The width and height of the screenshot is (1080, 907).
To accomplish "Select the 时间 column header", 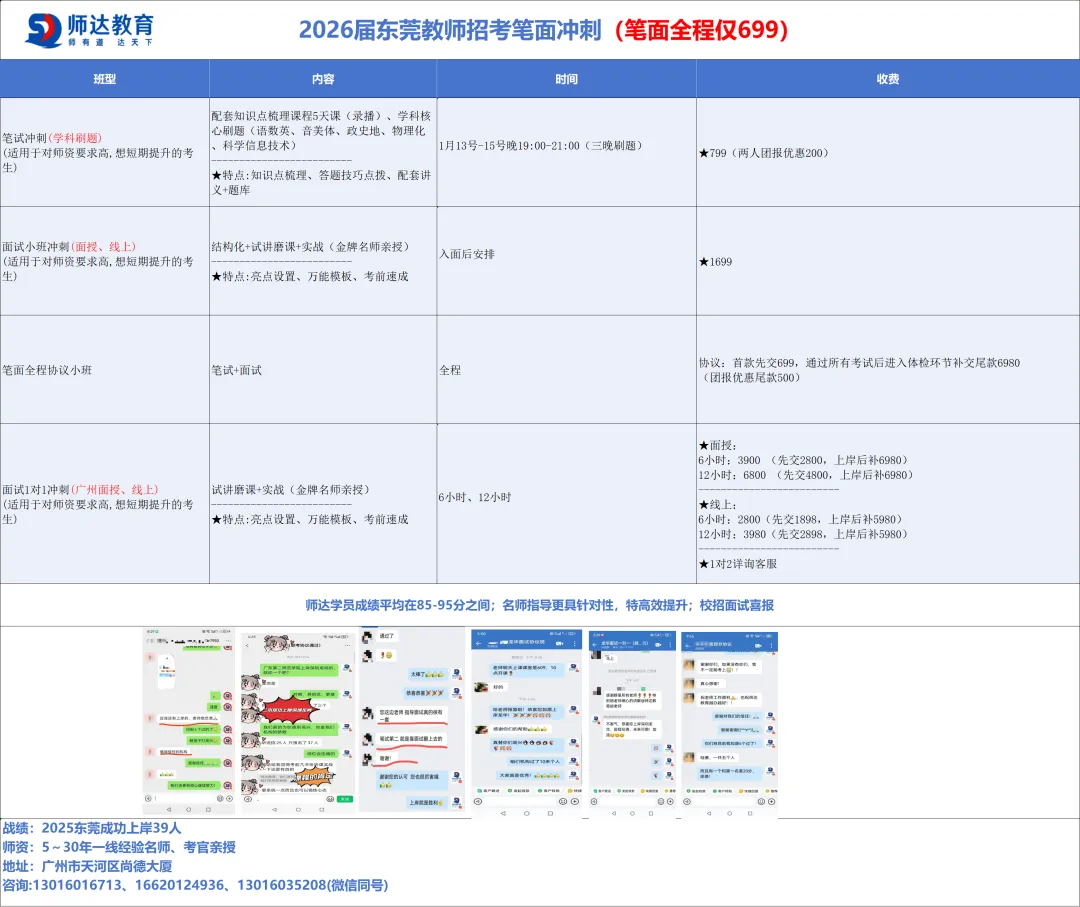I will click(566, 79).
